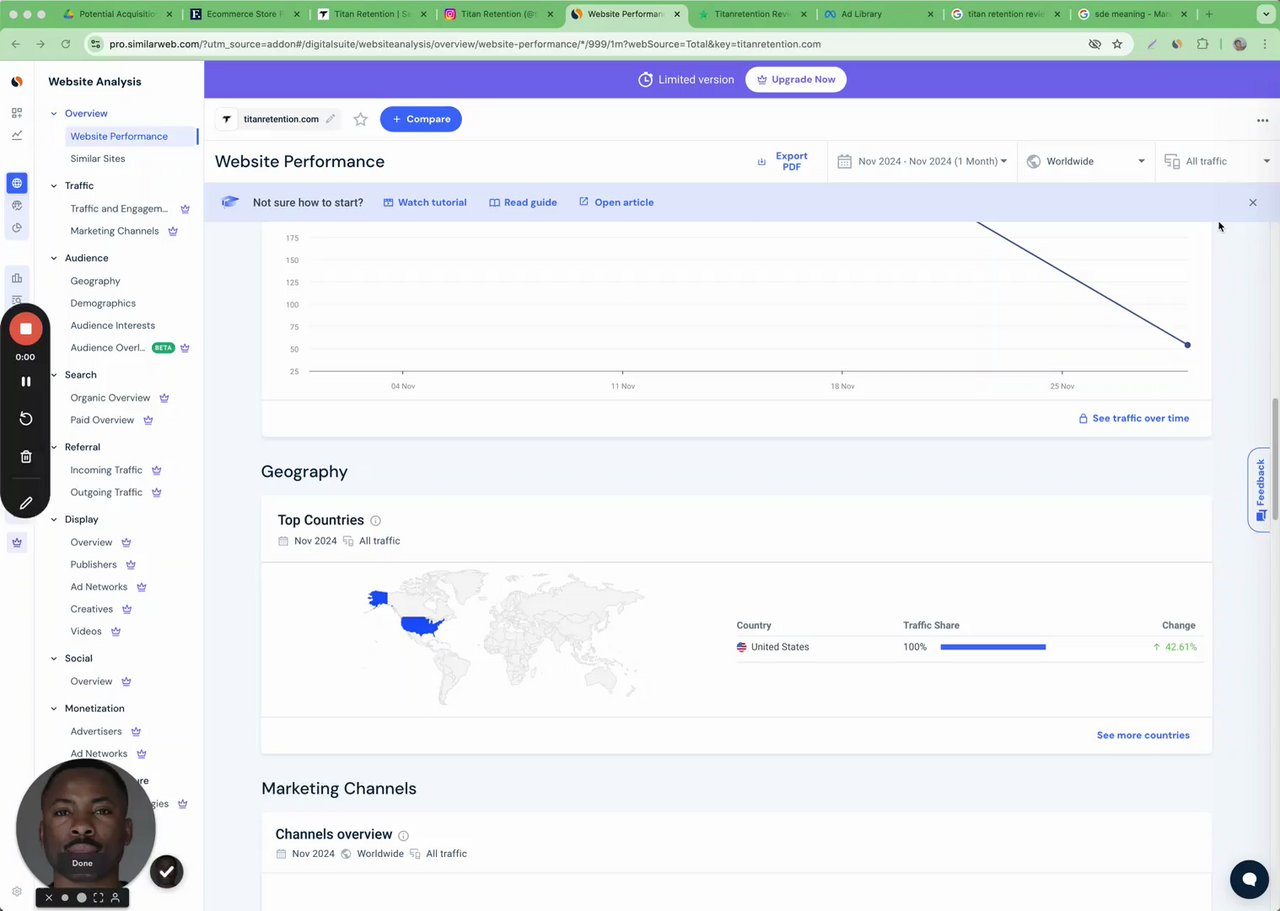Pause the recording in the recorder widget
Image resolution: width=1280 pixels, height=911 pixels.
click(x=26, y=381)
